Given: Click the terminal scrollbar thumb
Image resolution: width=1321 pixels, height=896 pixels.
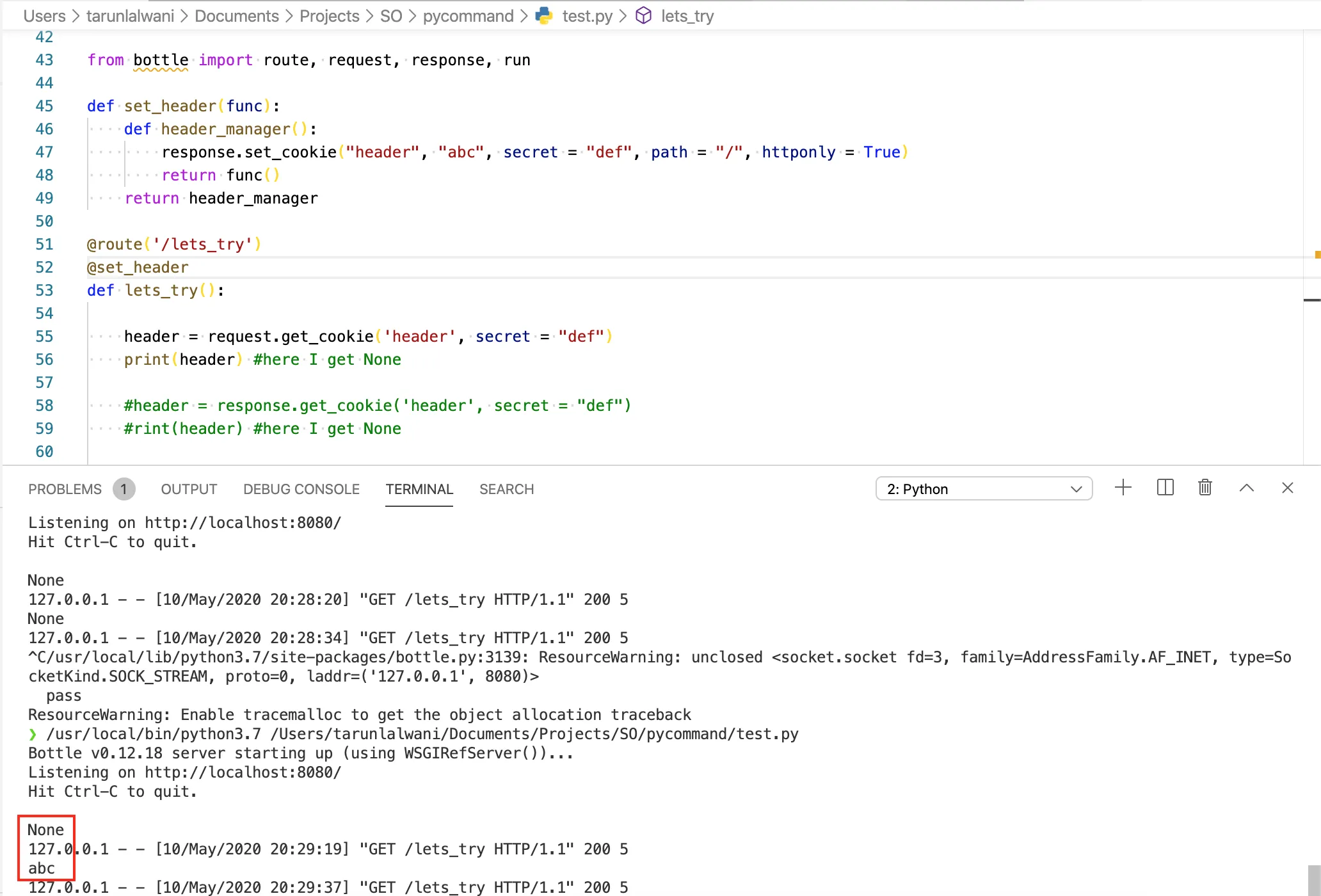Looking at the screenshot, I should tap(1313, 880).
